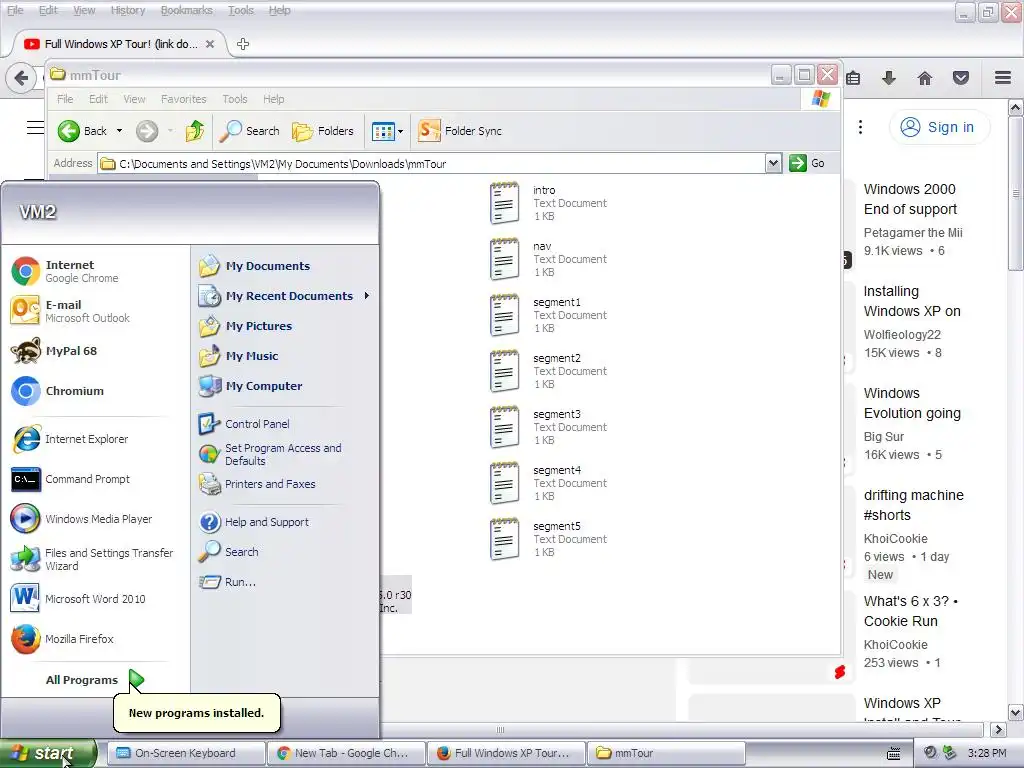Image resolution: width=1024 pixels, height=768 pixels.
Task: Open Help and Support
Action: (254, 522)
